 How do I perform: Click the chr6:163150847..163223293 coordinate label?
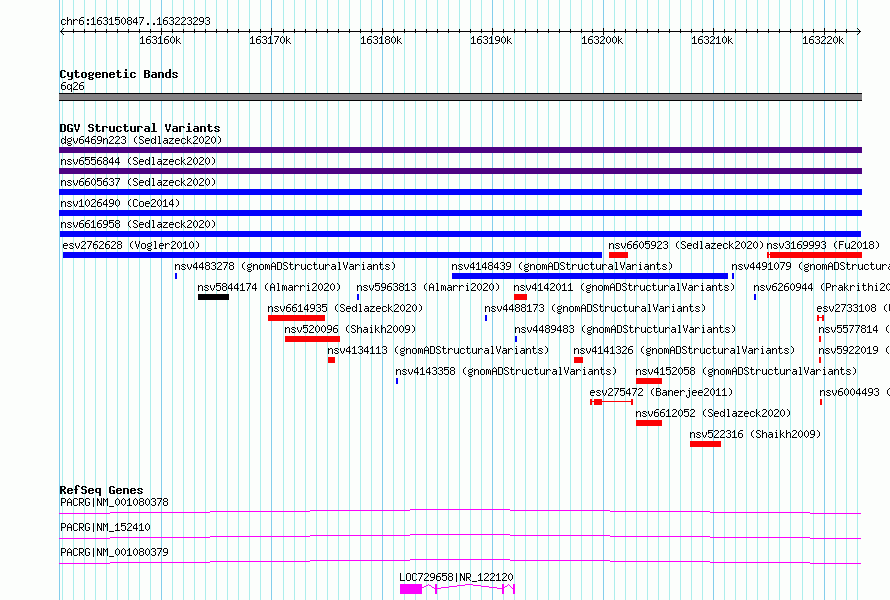coord(135,21)
